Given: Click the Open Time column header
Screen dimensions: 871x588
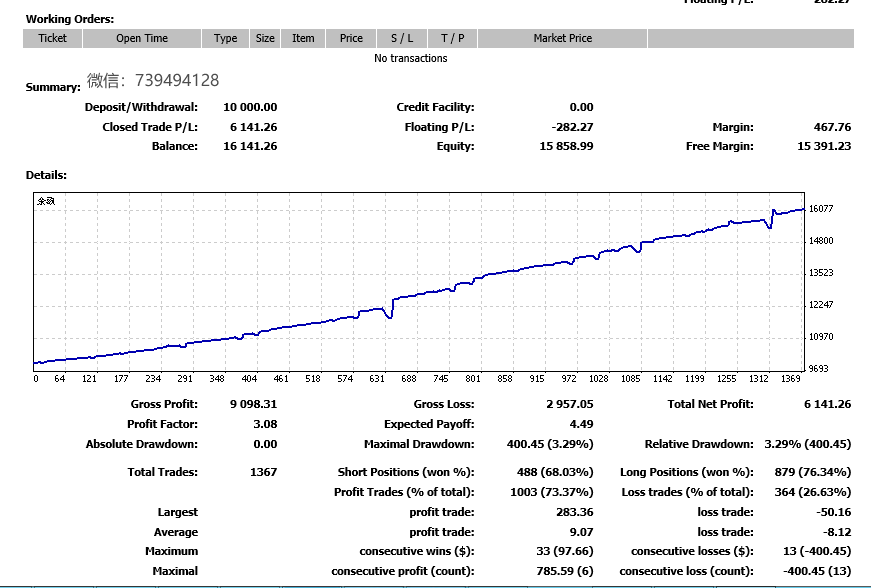Looking at the screenshot, I should 142,38.
